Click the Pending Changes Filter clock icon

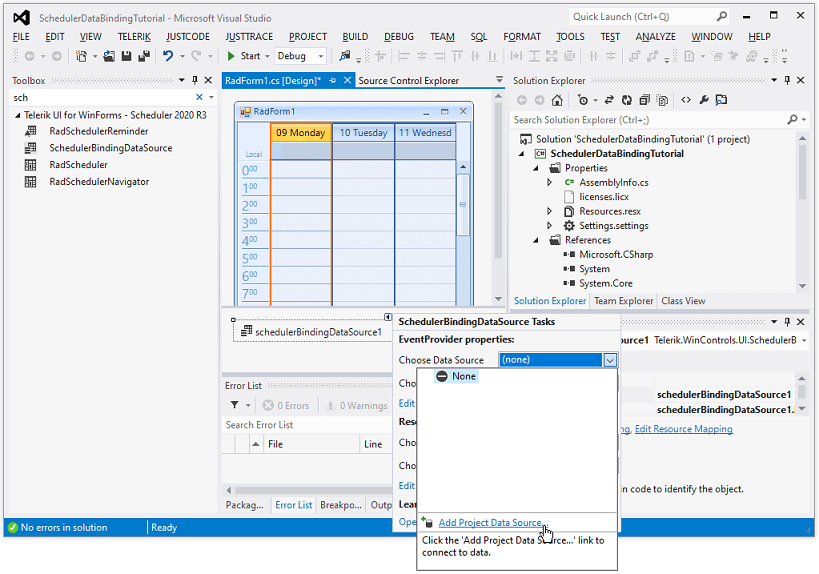pyautogui.click(x=583, y=100)
